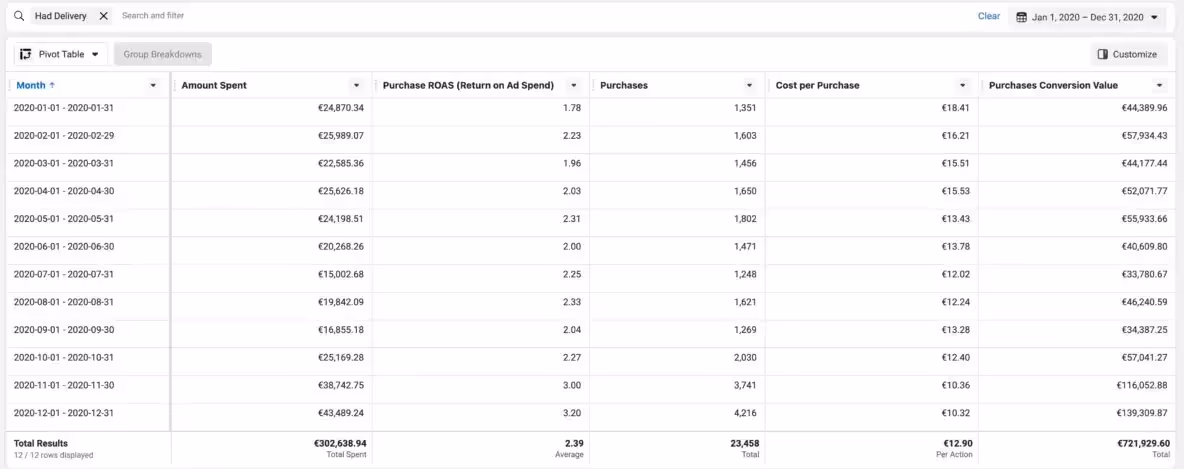Click the Search and filter field
The image size is (1184, 469).
click(x=153, y=16)
